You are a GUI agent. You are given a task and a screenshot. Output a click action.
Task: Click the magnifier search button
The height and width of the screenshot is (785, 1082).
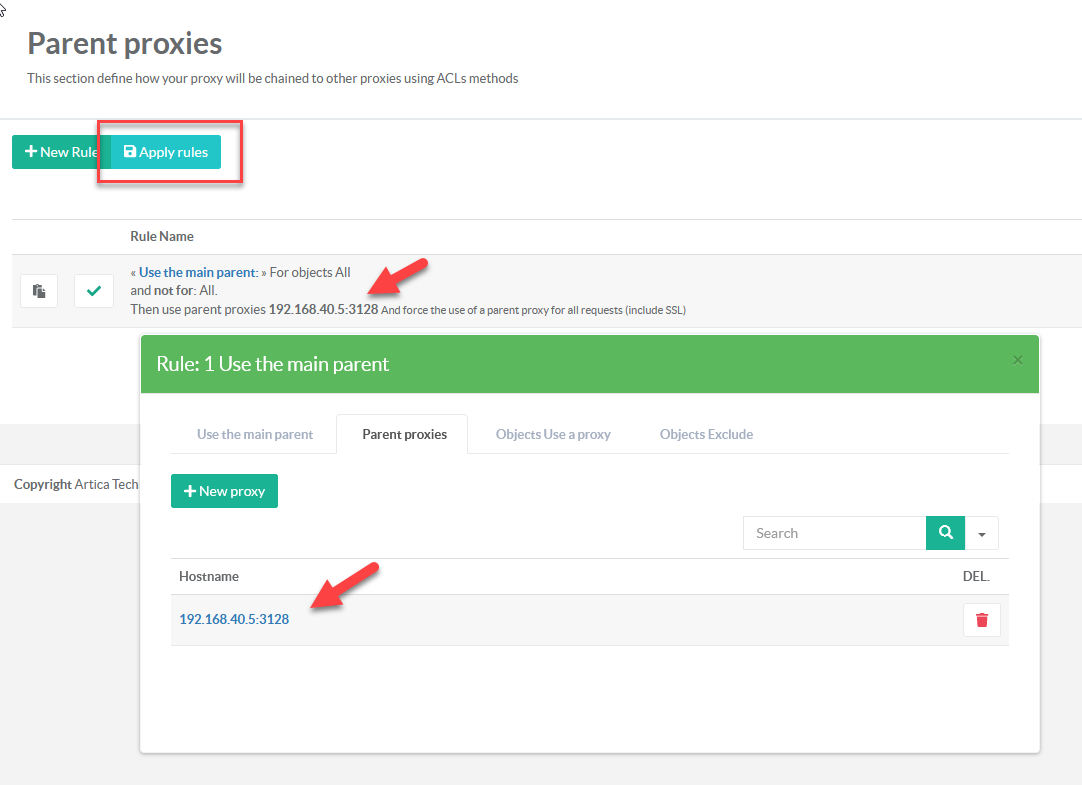(945, 533)
